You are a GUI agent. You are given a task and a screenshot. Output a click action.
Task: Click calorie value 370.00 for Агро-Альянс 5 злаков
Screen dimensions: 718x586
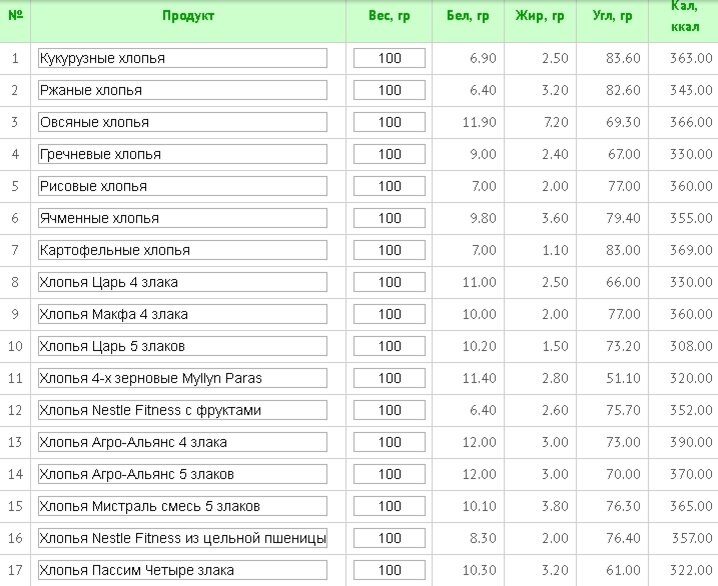(691, 474)
